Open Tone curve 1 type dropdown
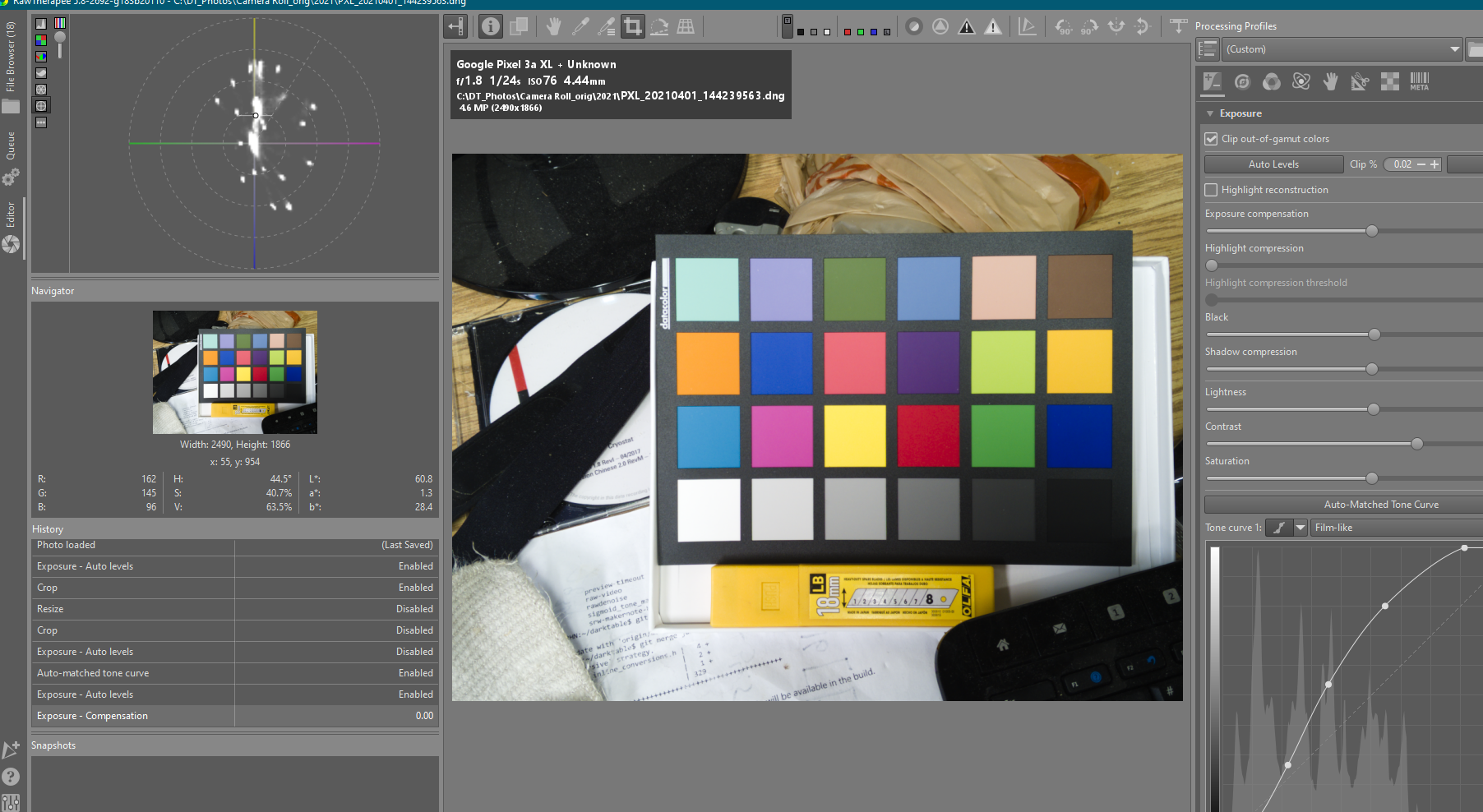The image size is (1483, 812). (x=1301, y=528)
